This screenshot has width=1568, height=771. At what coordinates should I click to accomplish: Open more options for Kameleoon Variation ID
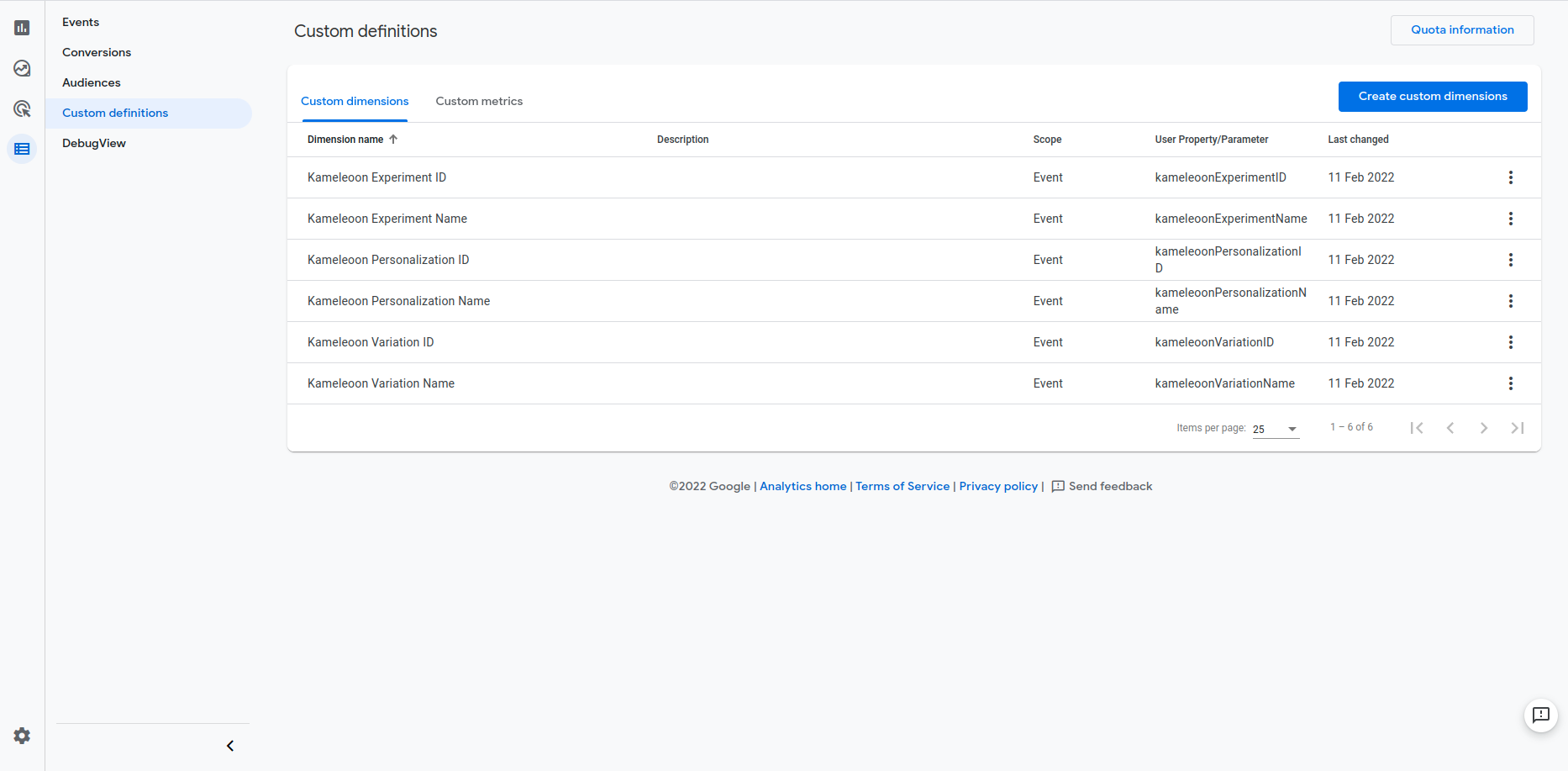coord(1510,342)
